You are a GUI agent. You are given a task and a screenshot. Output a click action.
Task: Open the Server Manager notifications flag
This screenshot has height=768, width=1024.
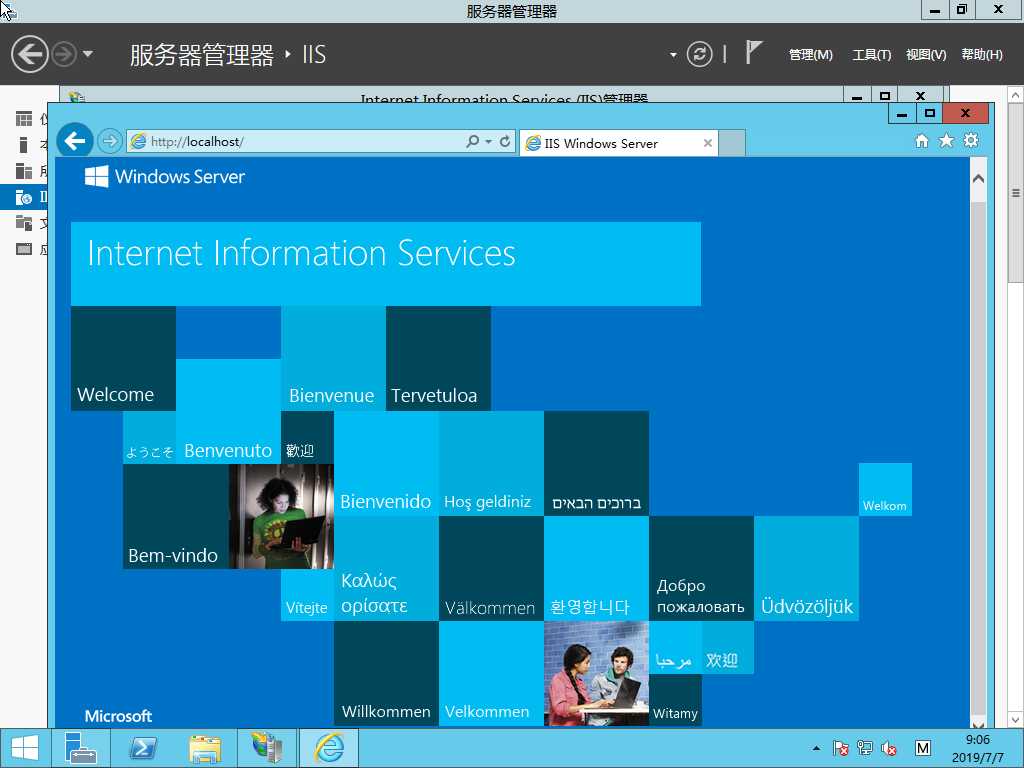(x=754, y=52)
